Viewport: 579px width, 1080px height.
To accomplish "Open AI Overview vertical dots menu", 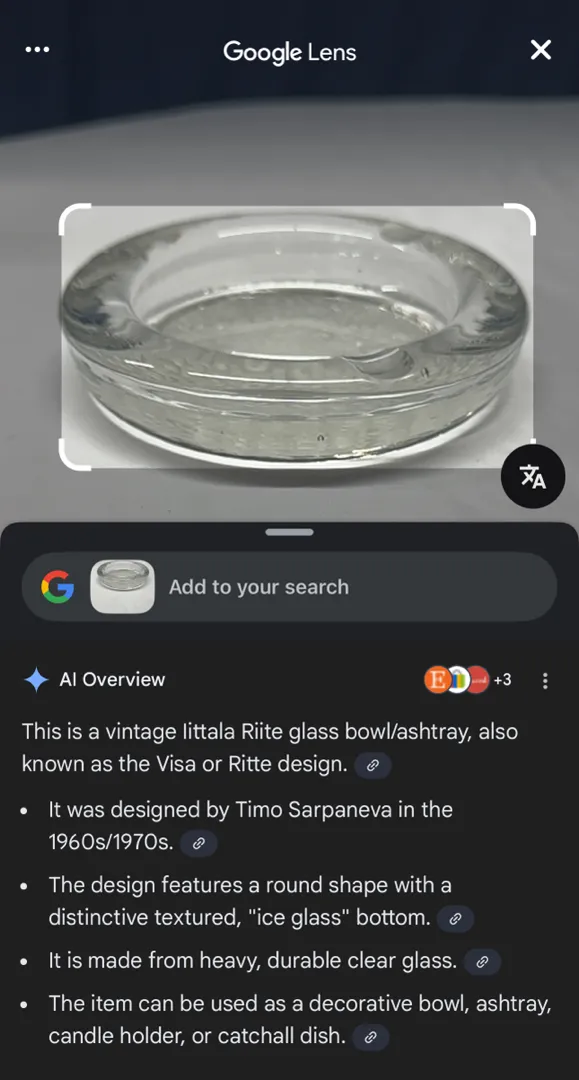I will click(x=545, y=681).
